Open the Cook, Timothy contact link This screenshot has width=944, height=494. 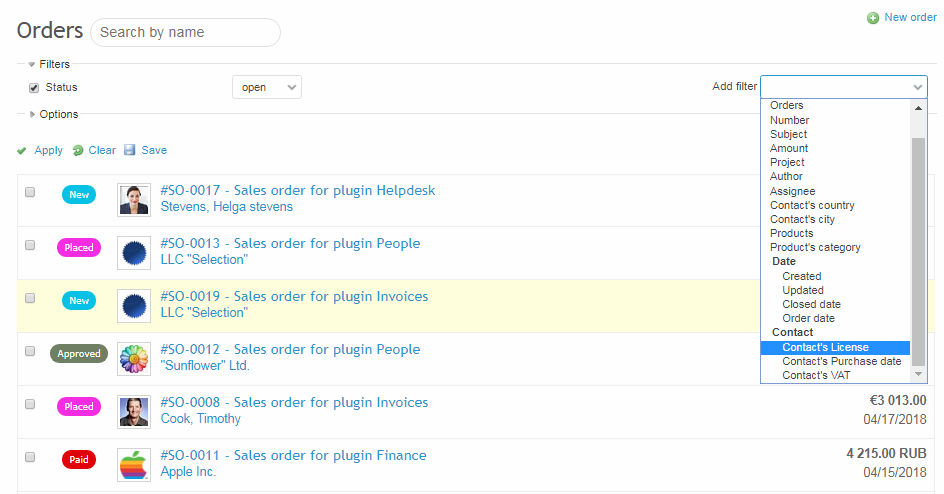tap(201, 419)
